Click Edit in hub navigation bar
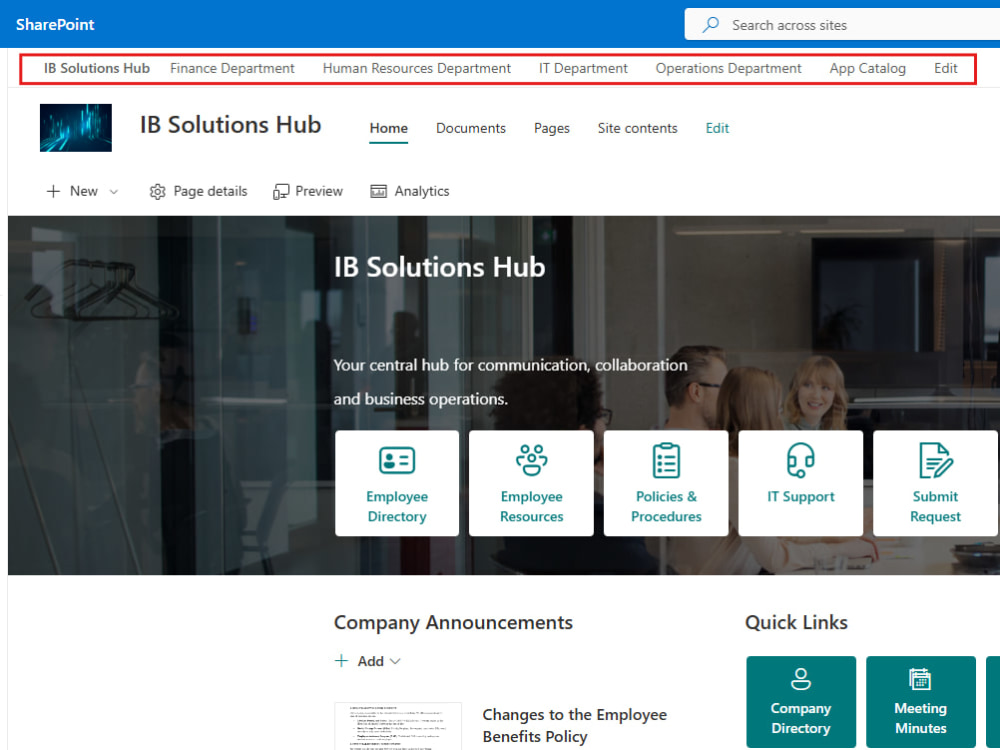 tap(946, 68)
